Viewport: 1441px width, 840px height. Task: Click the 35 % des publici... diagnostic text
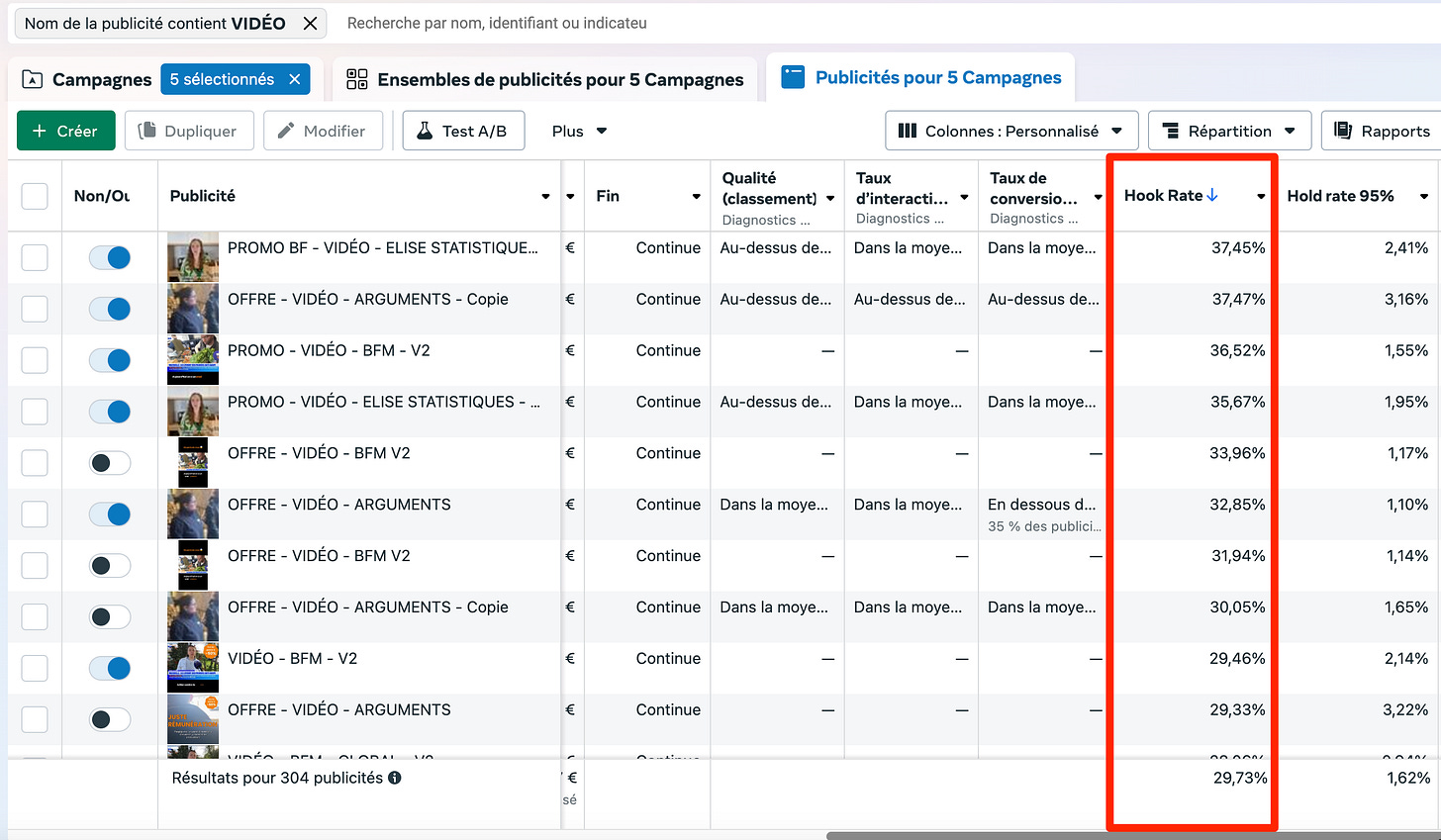pos(1044,526)
